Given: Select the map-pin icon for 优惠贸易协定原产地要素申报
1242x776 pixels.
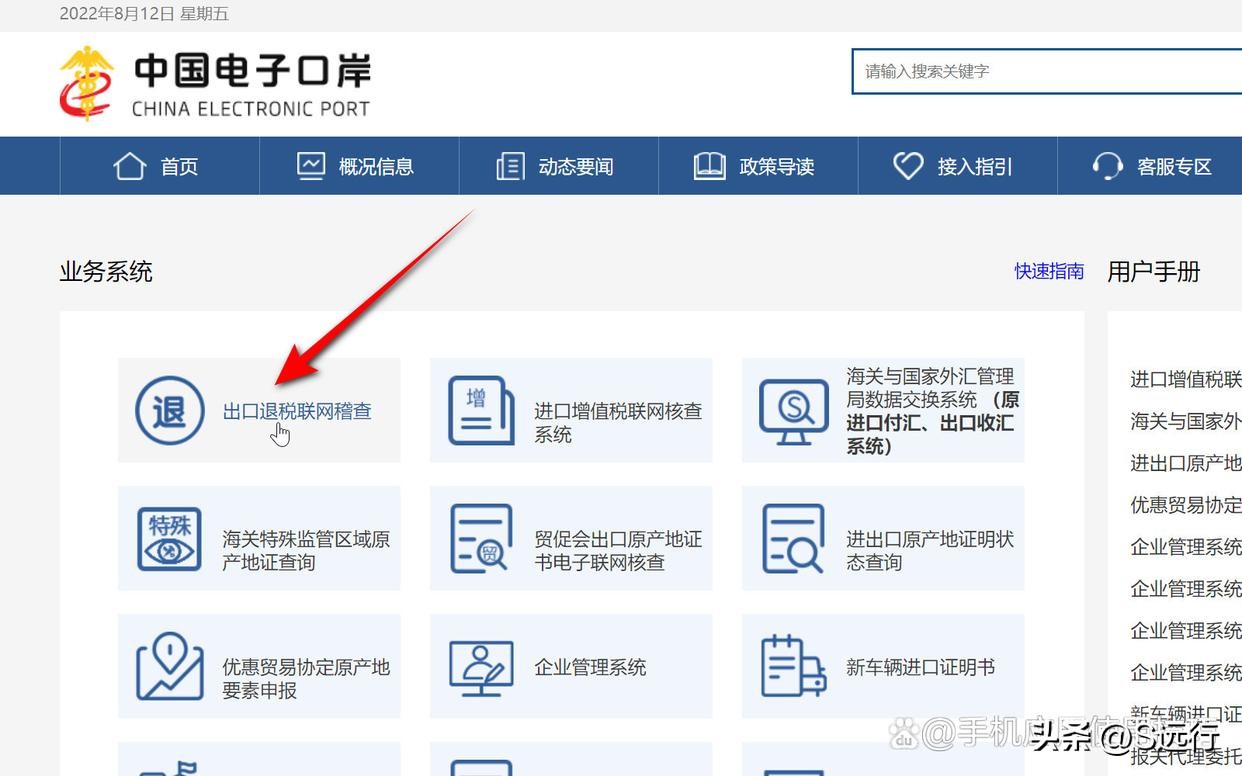Looking at the screenshot, I should pos(169,666).
